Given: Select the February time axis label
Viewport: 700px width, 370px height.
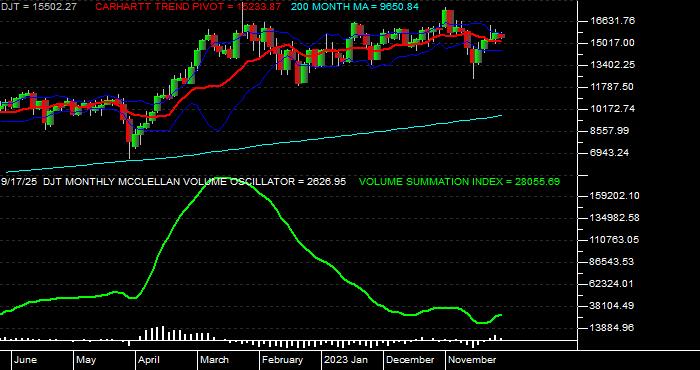Looking at the screenshot, I should [x=282, y=360].
